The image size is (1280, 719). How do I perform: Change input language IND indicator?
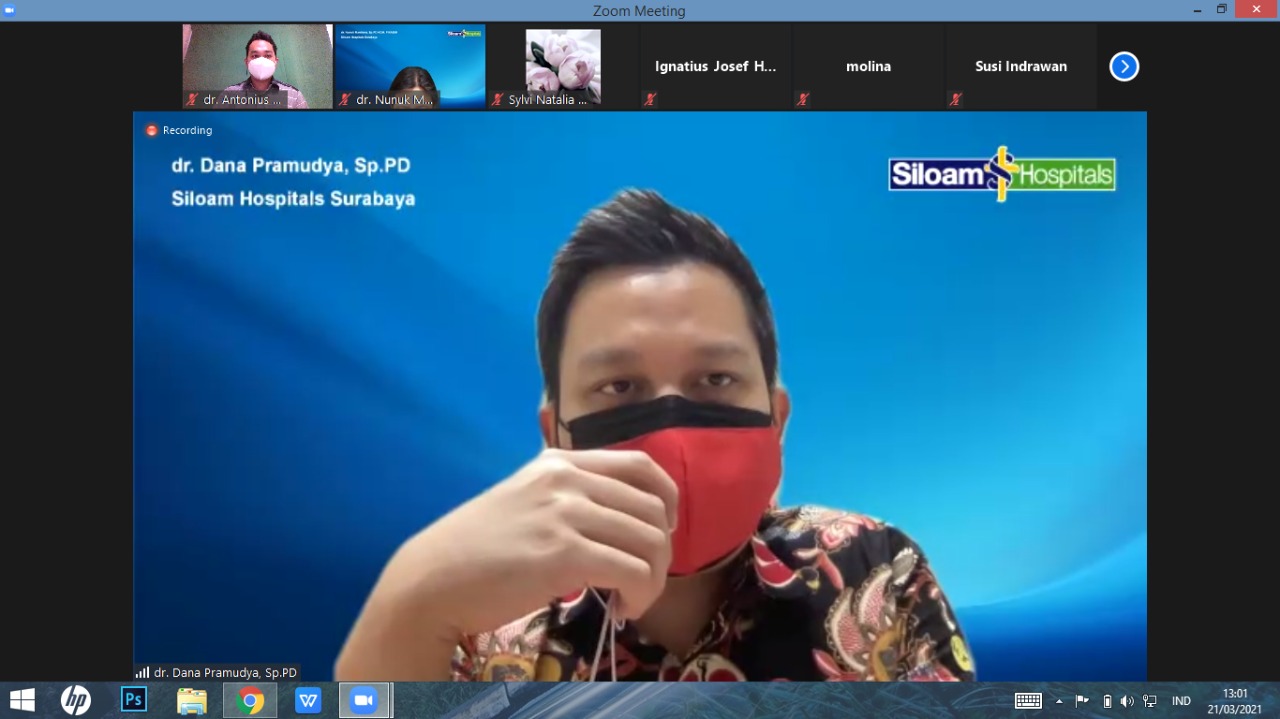[x=1181, y=701]
